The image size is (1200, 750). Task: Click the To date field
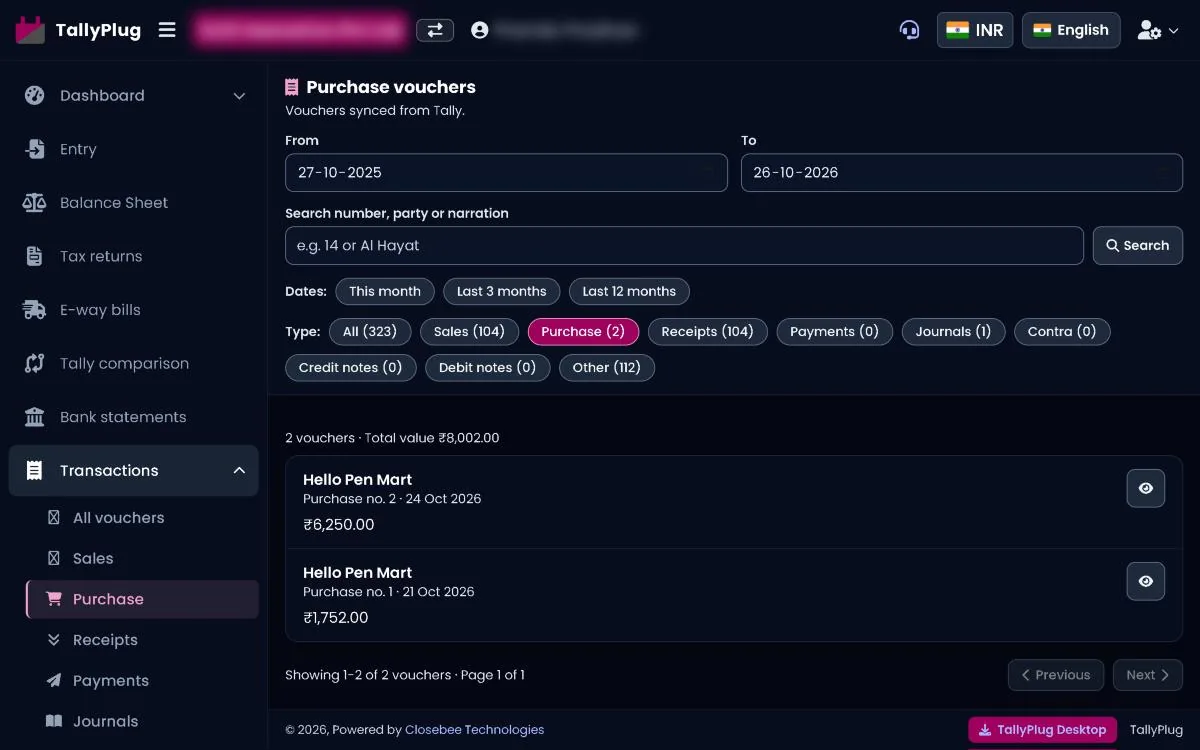962,172
